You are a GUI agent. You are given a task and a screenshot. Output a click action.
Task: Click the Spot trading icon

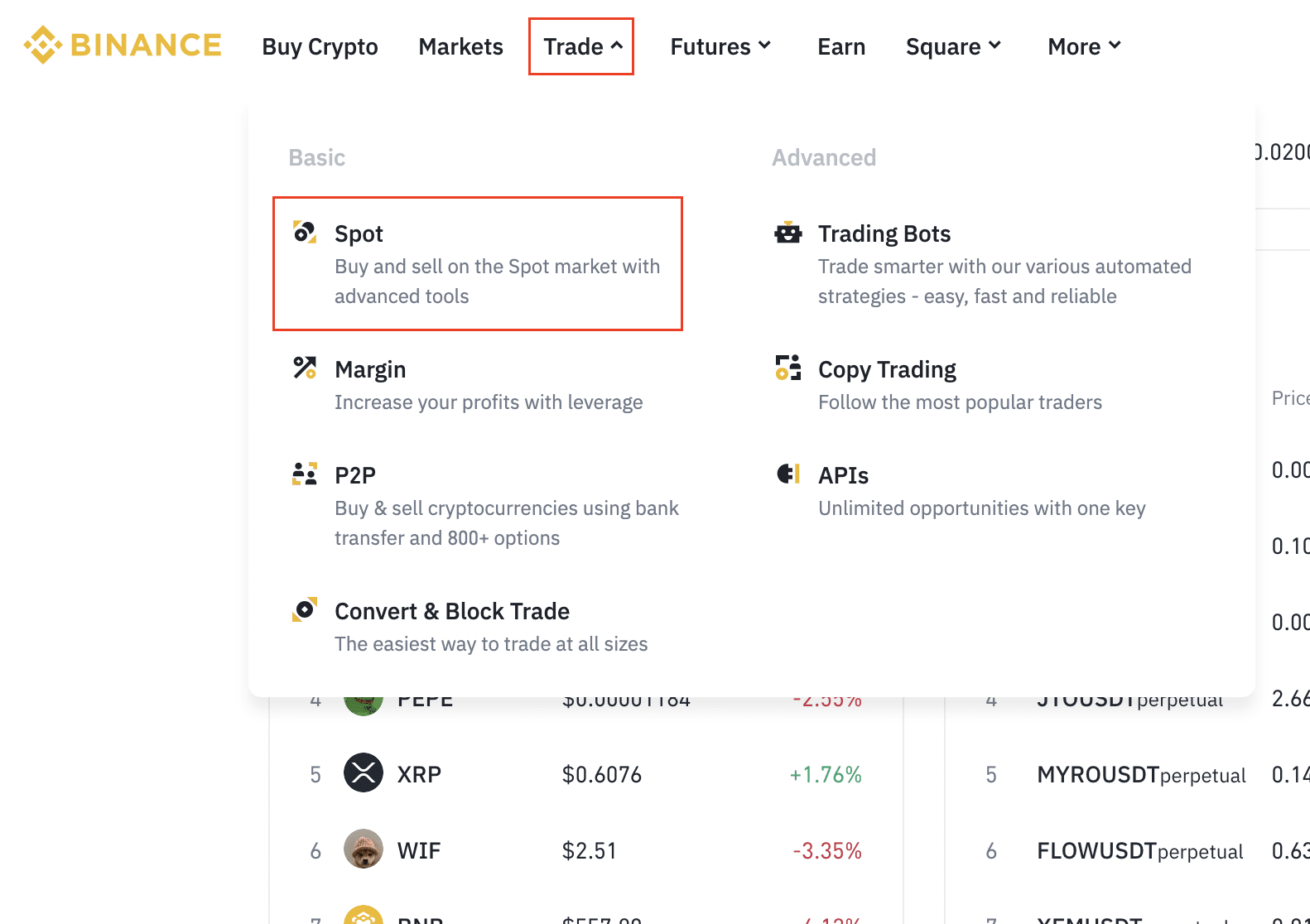(305, 233)
